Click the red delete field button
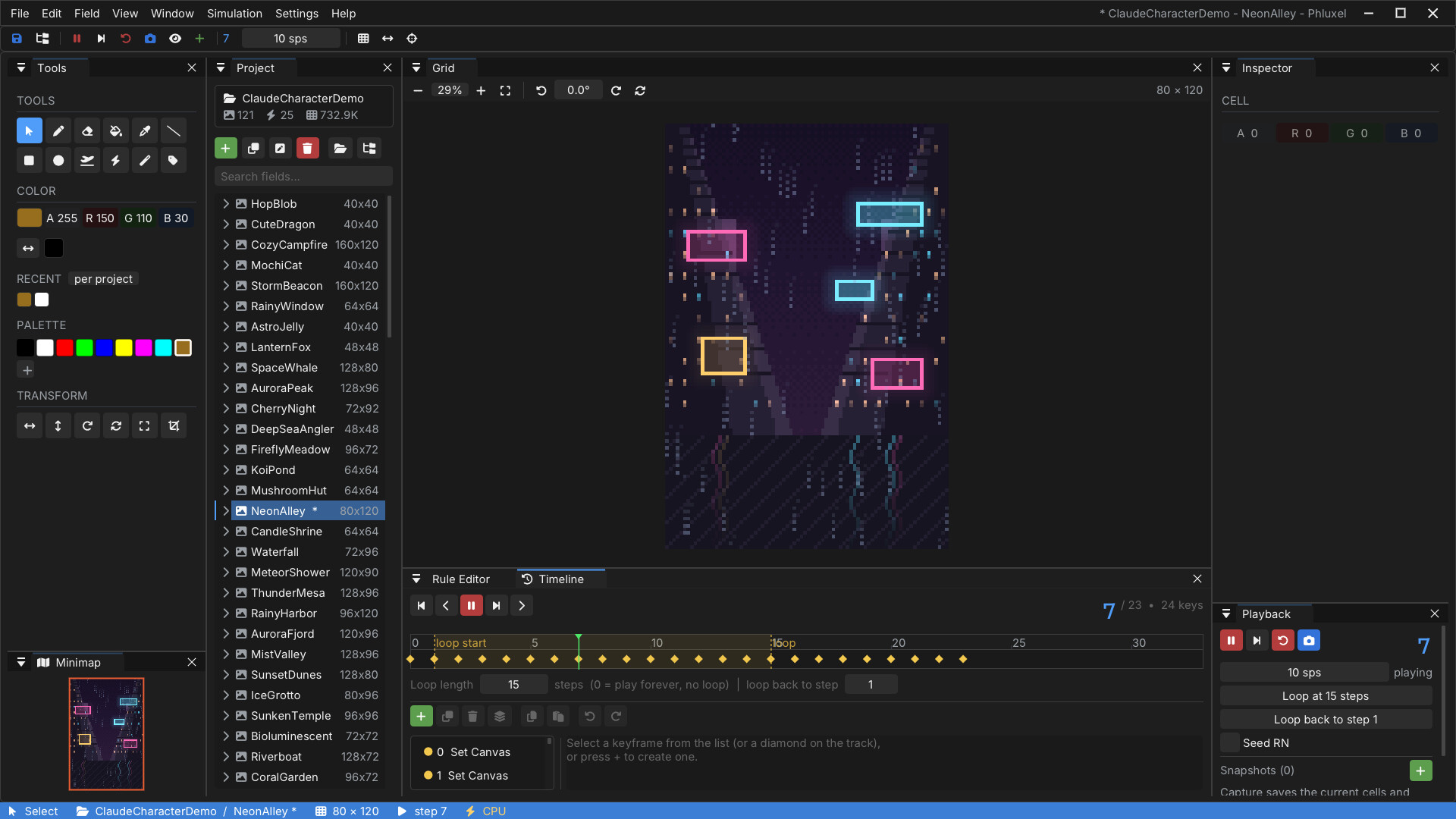Screen dimensions: 1456x819 click(307, 149)
